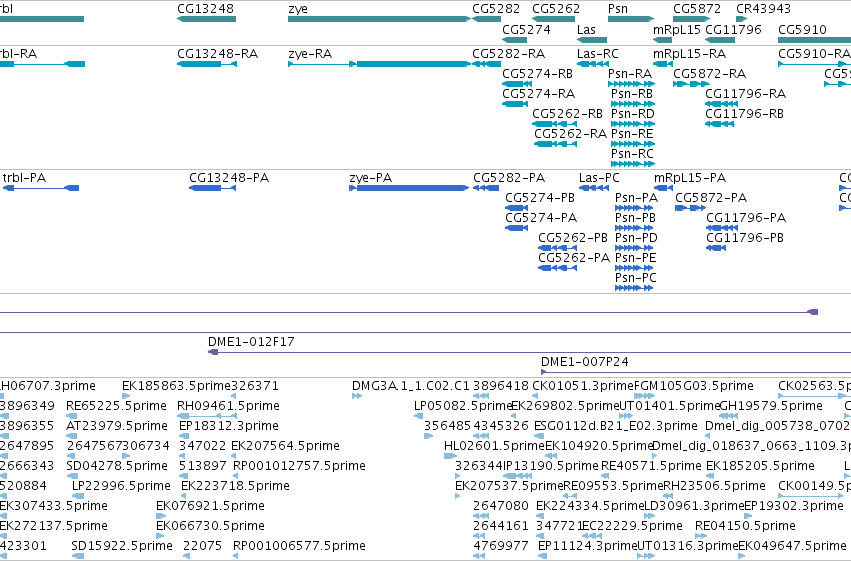The height and width of the screenshot is (561, 851).
Task: Click the CG5282-PA protein label
Action: tap(509, 178)
